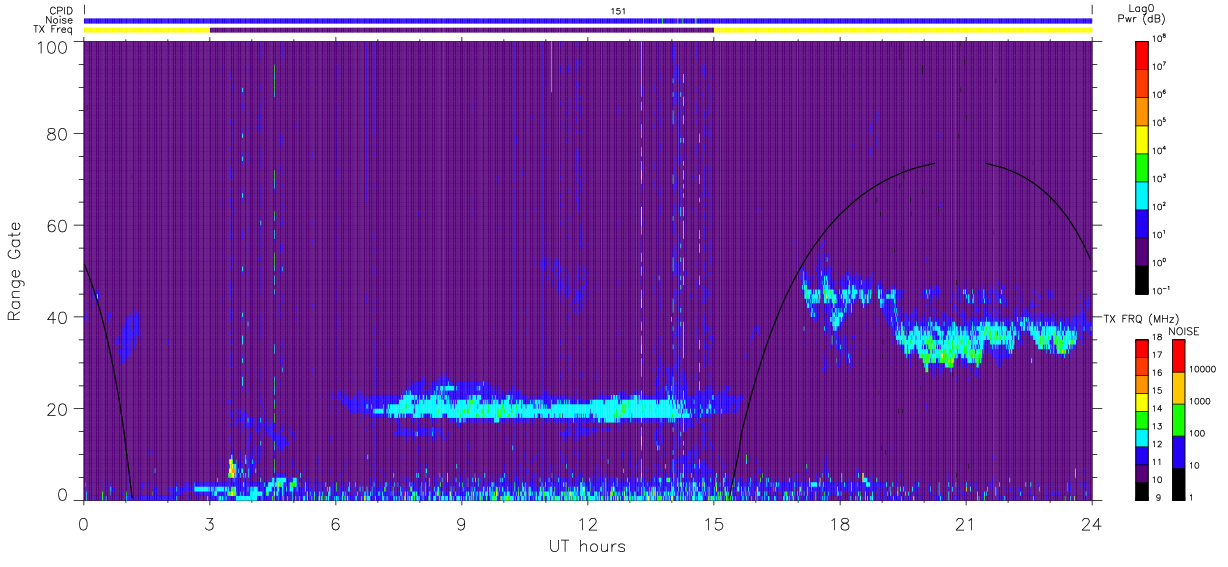Click the '1000' label on the NOISE scale
The image size is (1228, 567).
1201,402
